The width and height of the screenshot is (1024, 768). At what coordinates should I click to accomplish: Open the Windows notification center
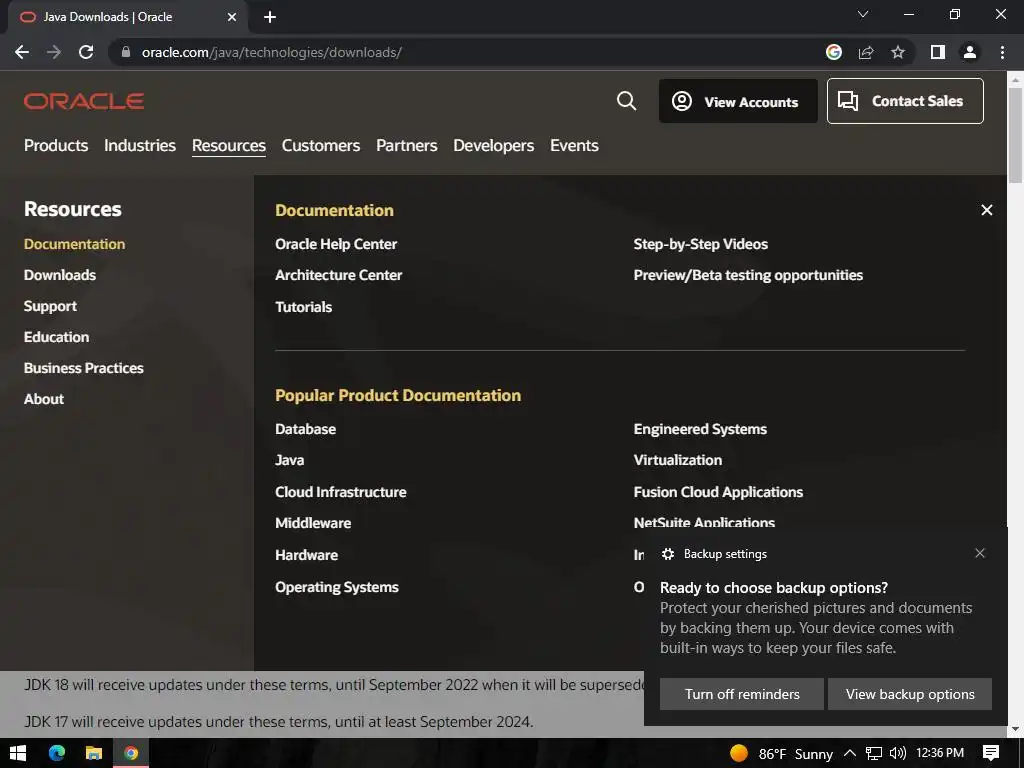(x=991, y=753)
